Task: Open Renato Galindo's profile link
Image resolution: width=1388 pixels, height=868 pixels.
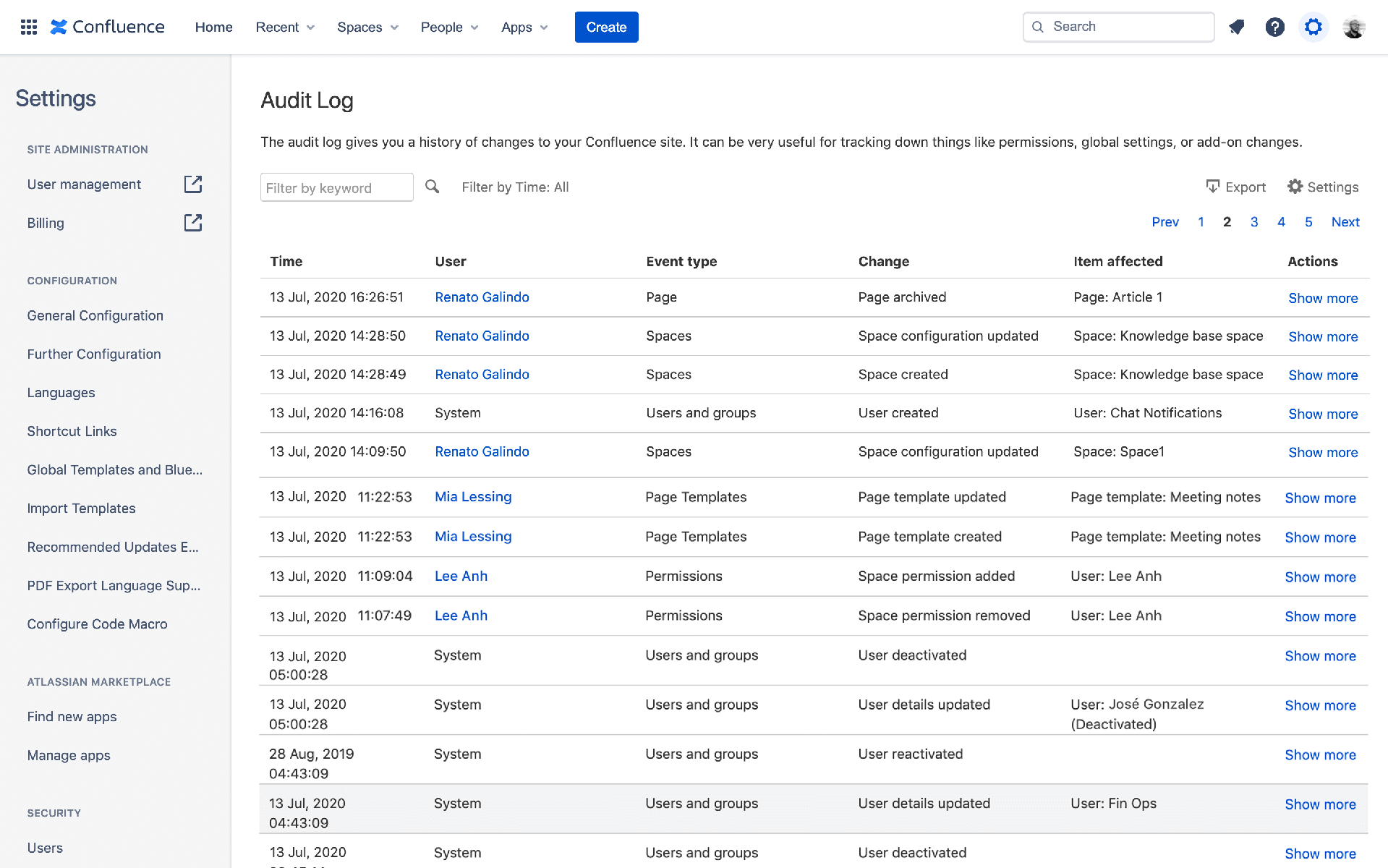Action: (482, 297)
